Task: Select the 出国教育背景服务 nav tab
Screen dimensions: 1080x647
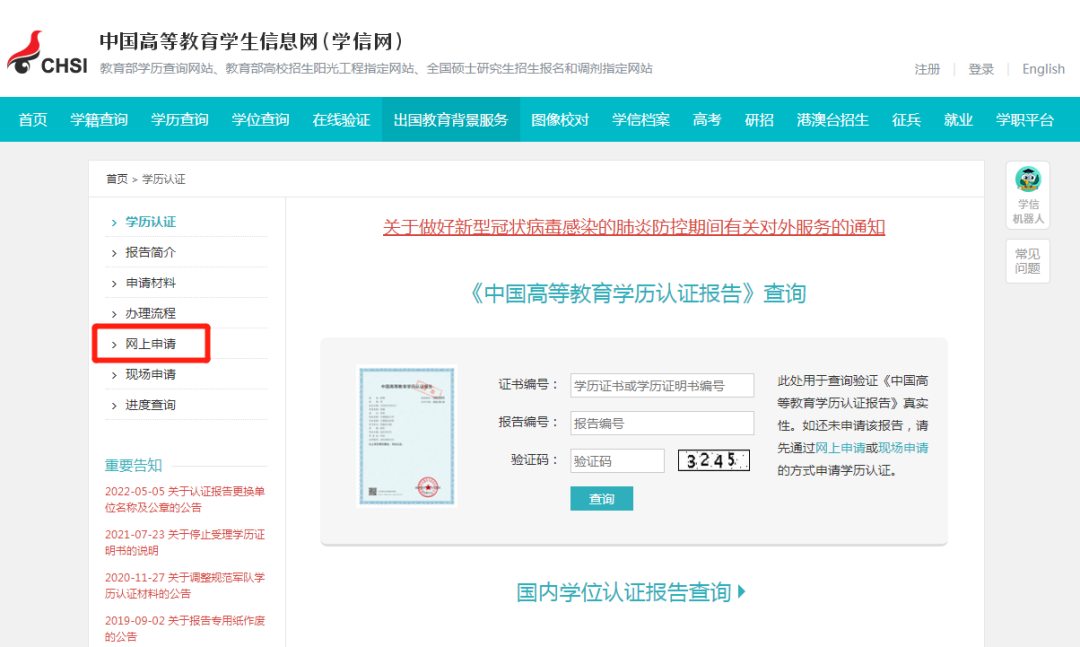Action: [x=450, y=120]
